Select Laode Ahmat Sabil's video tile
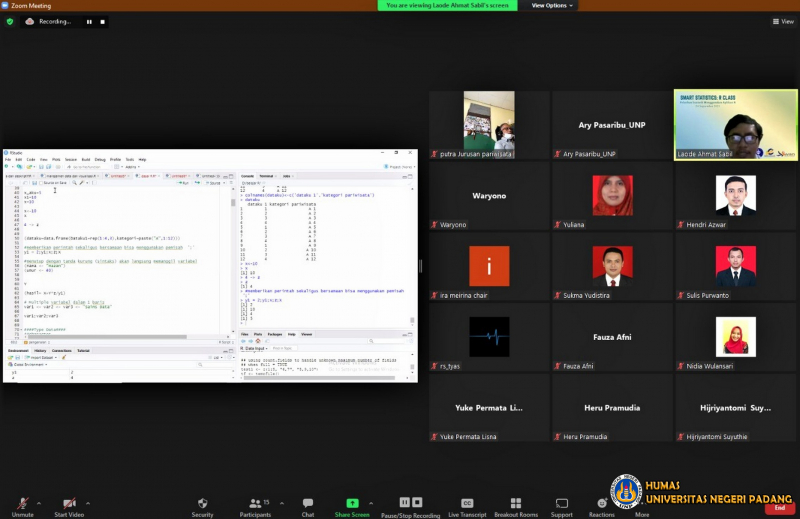Viewport: 800px width, 519px height. tap(736, 125)
